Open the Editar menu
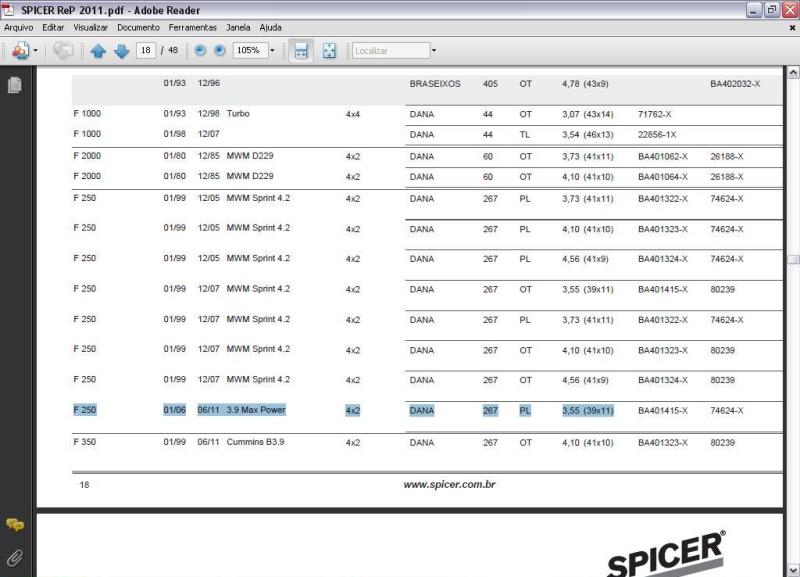The image size is (800, 577). click(x=53, y=28)
